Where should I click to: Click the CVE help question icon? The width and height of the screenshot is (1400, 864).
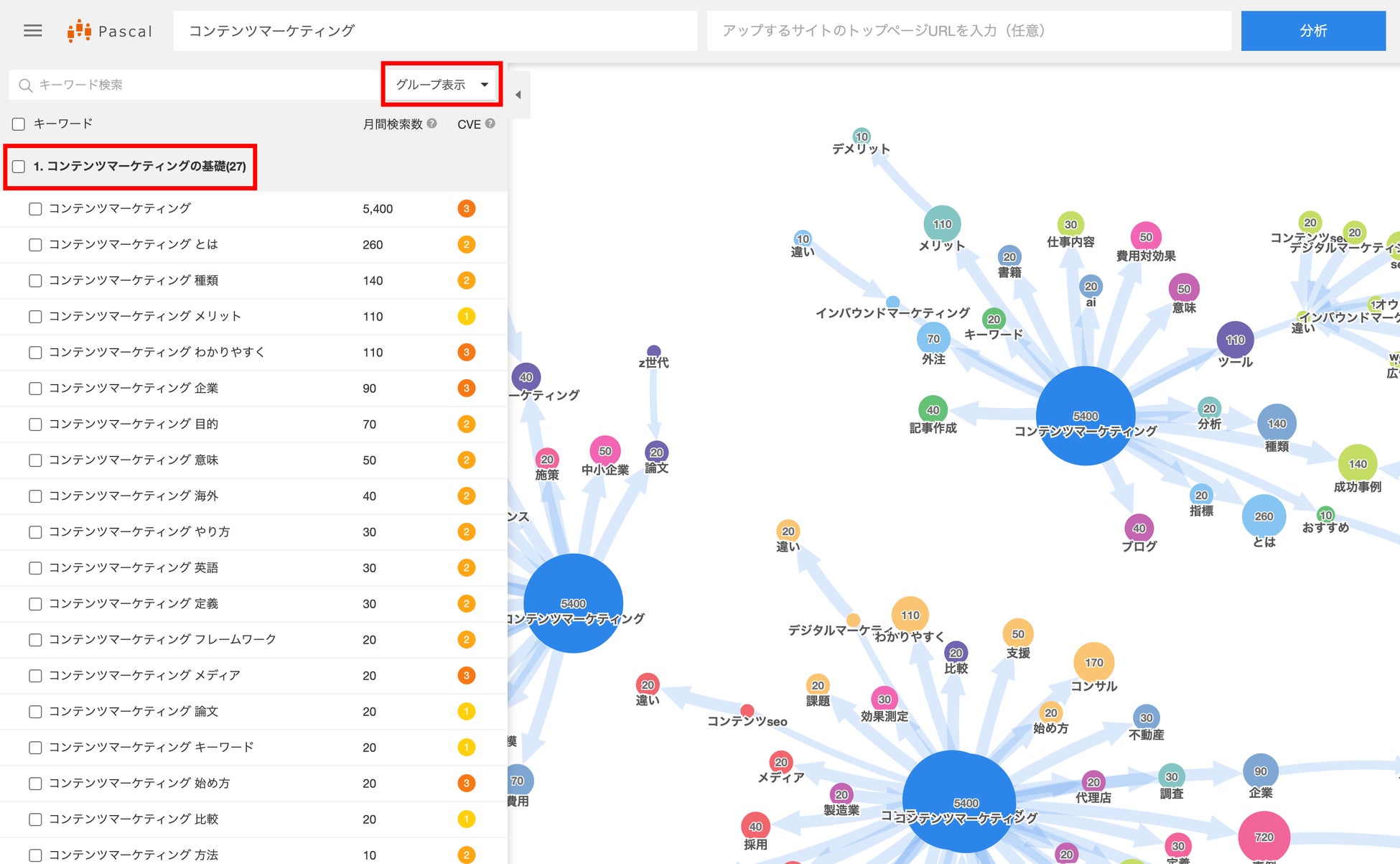click(490, 124)
